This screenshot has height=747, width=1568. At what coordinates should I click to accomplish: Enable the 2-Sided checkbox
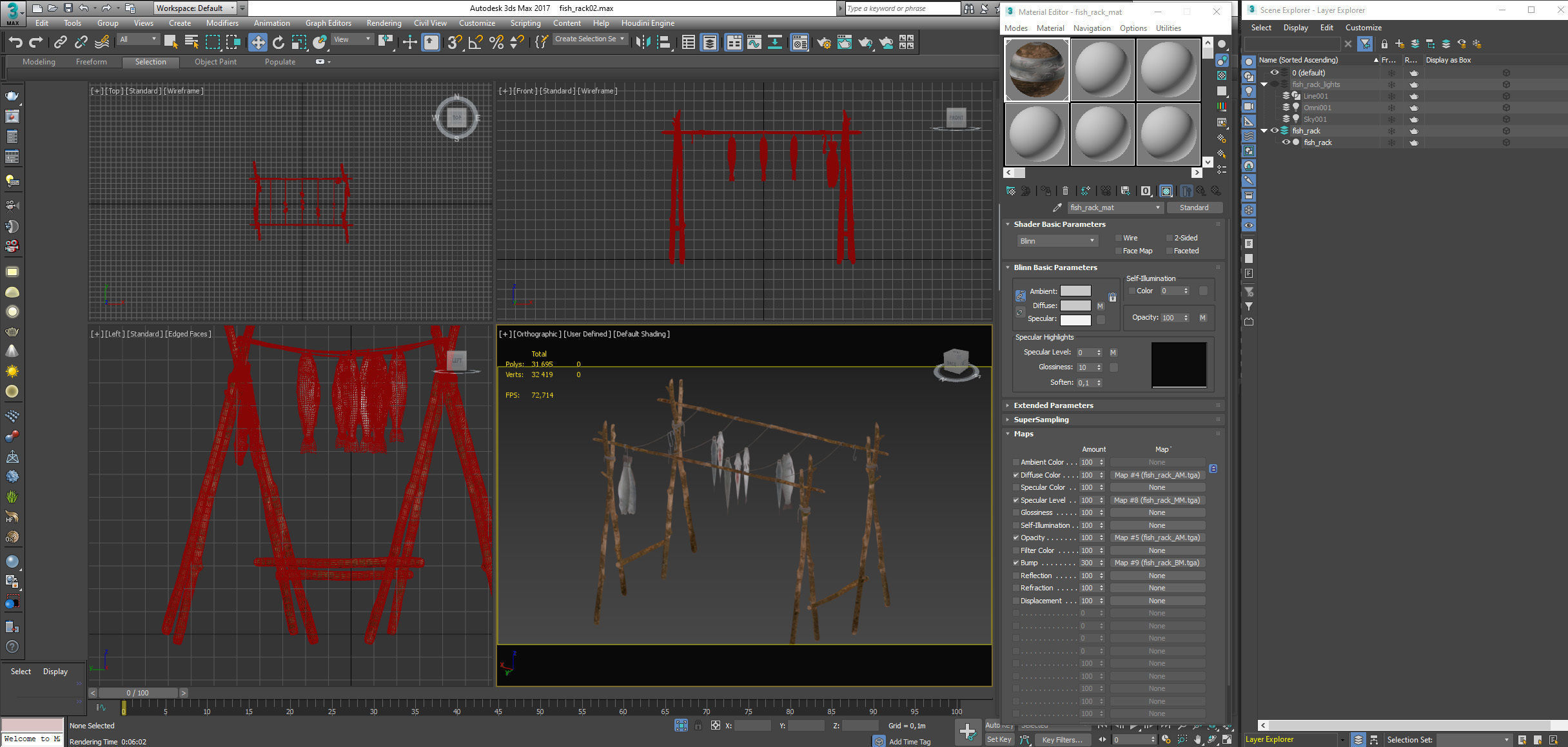point(1170,238)
